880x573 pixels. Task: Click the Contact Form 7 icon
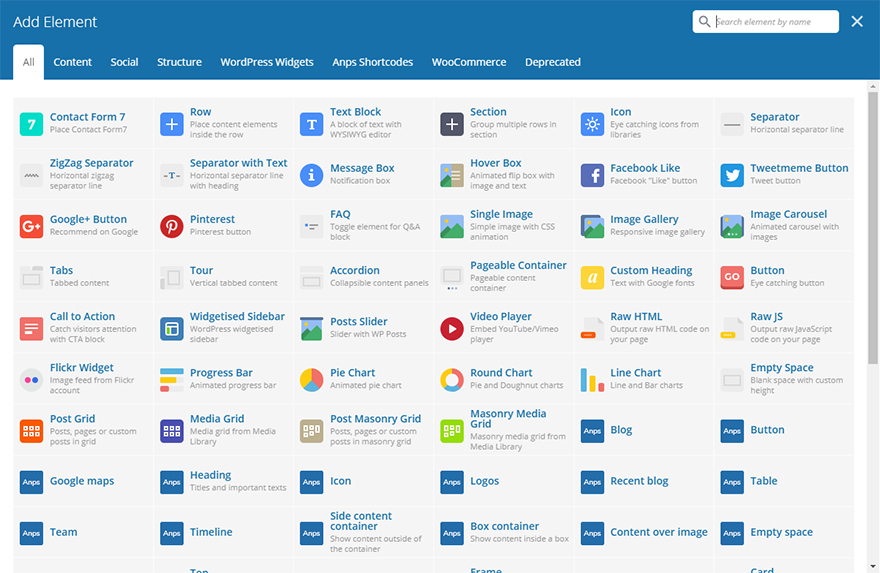[31, 124]
